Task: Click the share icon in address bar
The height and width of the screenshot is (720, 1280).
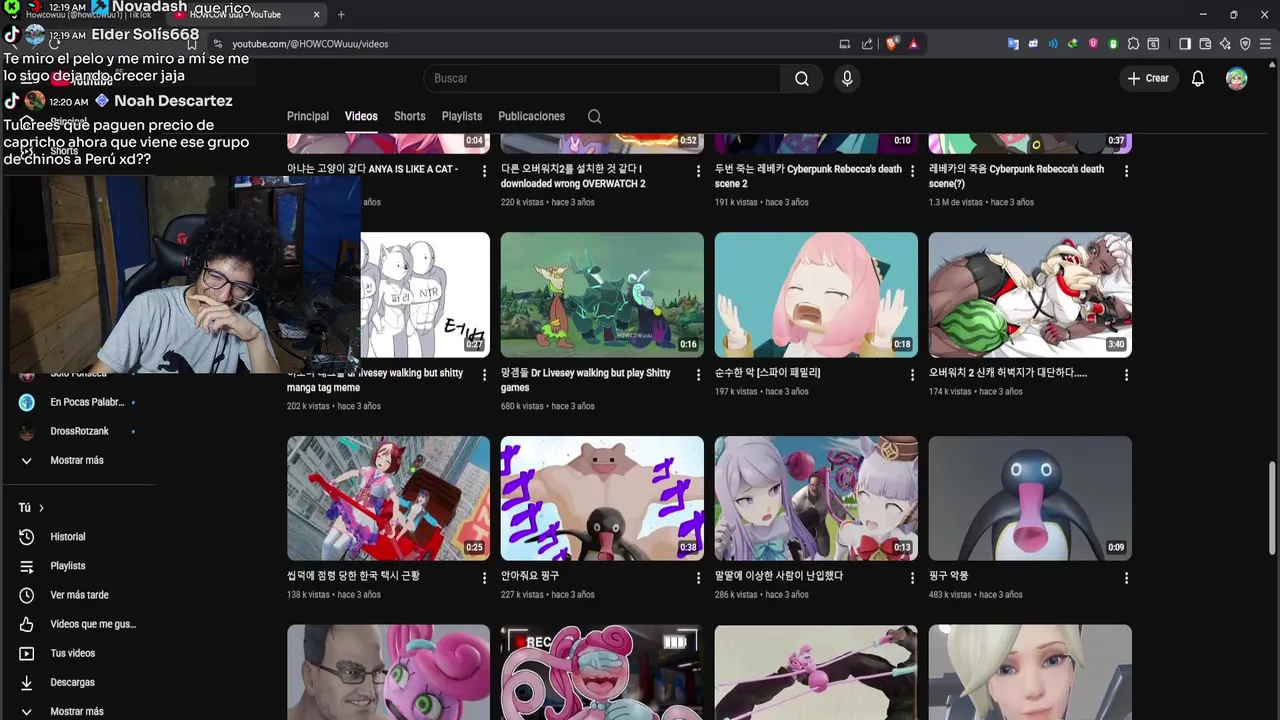Action: [x=867, y=44]
